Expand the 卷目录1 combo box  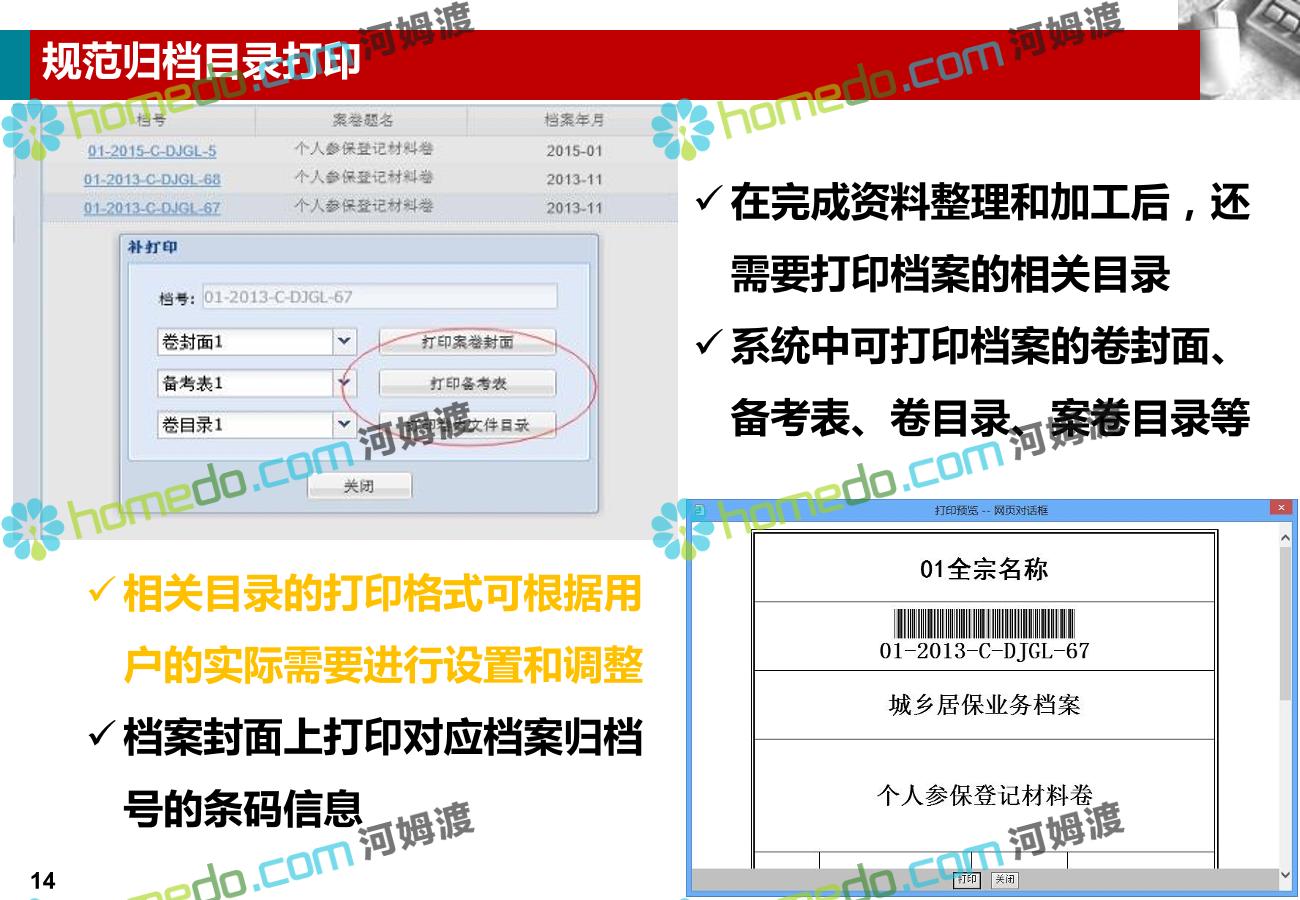[344, 424]
